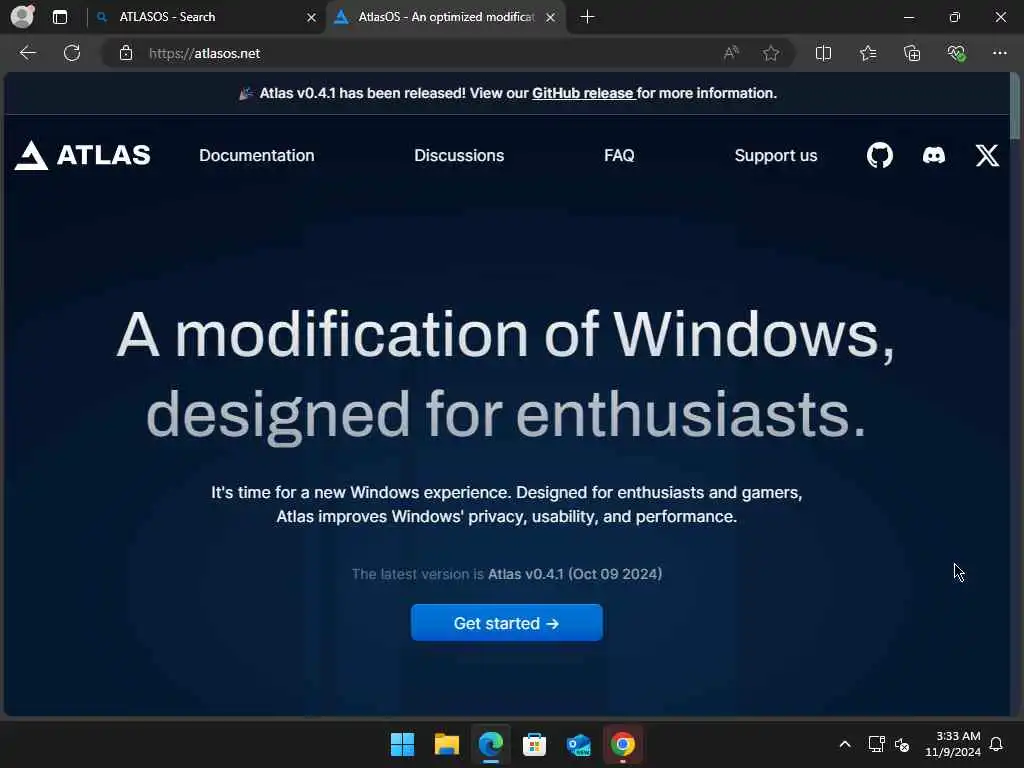
Task: Open the notifications bell
Action: tap(996, 744)
